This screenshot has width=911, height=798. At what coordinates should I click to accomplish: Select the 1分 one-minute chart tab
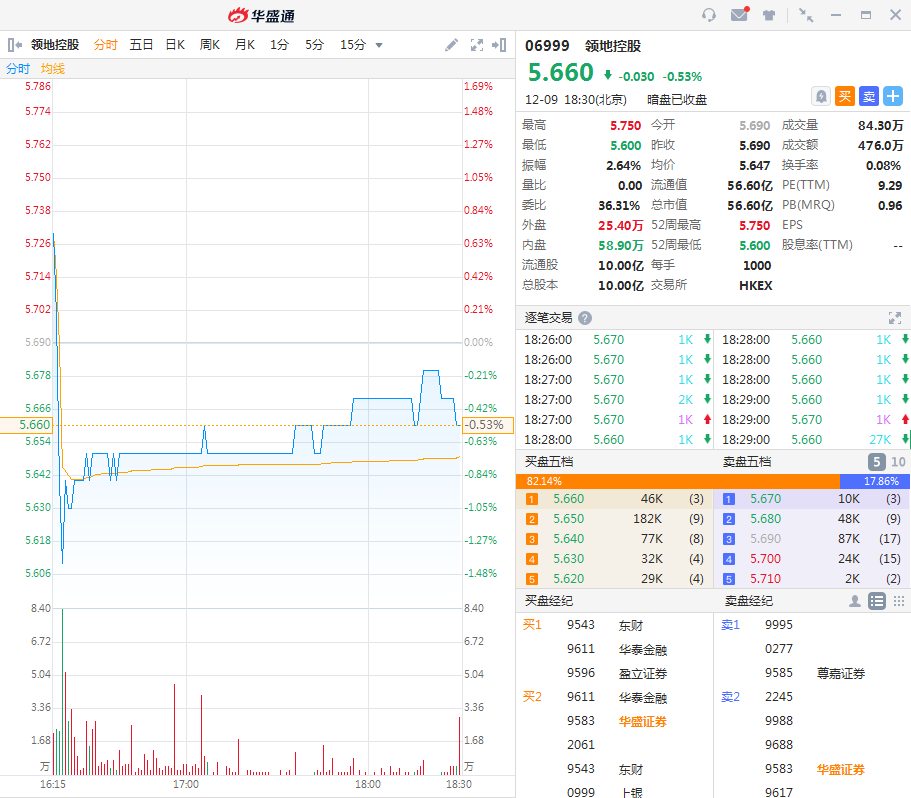[279, 45]
